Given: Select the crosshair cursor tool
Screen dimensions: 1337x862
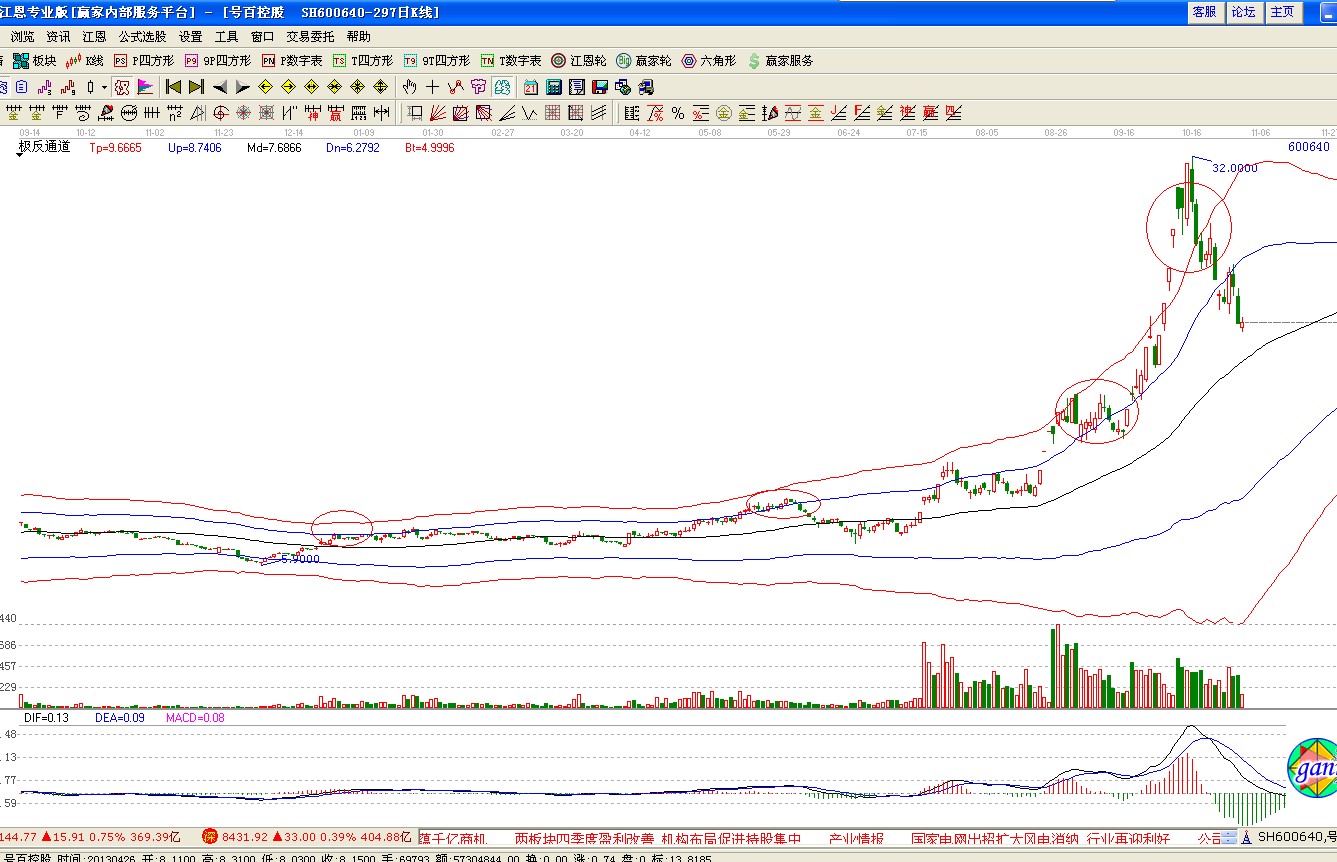Looking at the screenshot, I should coord(432,87).
